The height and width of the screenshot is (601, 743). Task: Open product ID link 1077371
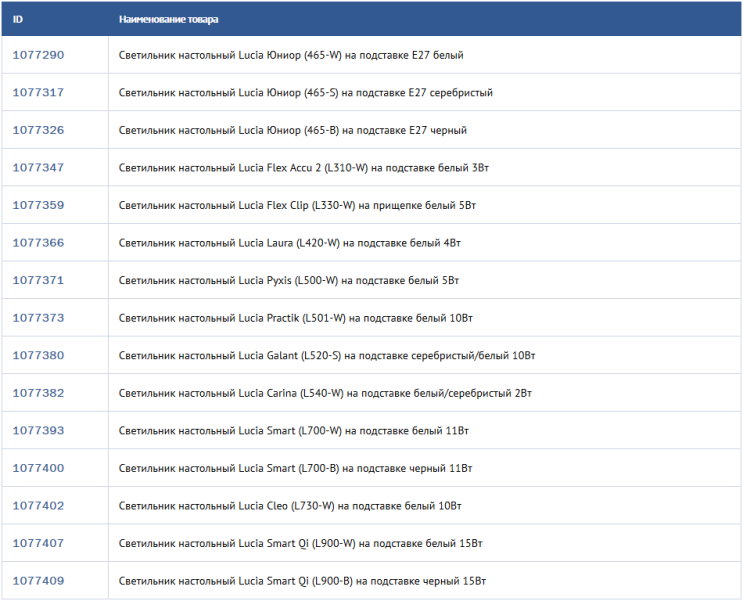click(x=38, y=280)
